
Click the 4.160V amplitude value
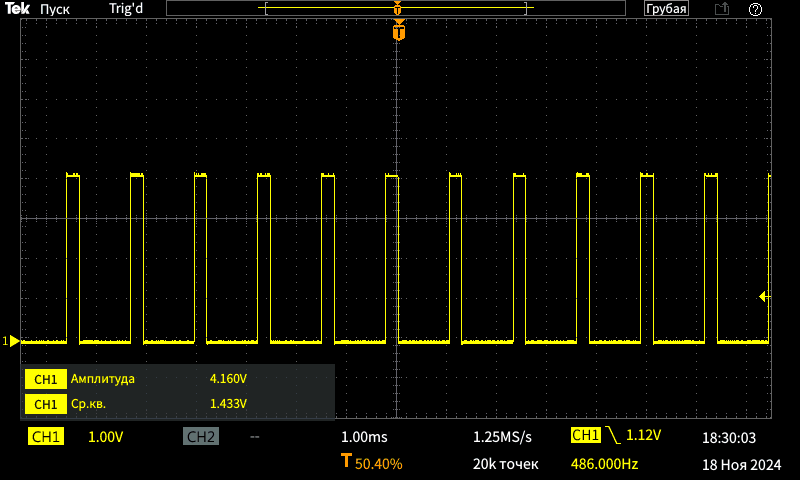pos(228,378)
